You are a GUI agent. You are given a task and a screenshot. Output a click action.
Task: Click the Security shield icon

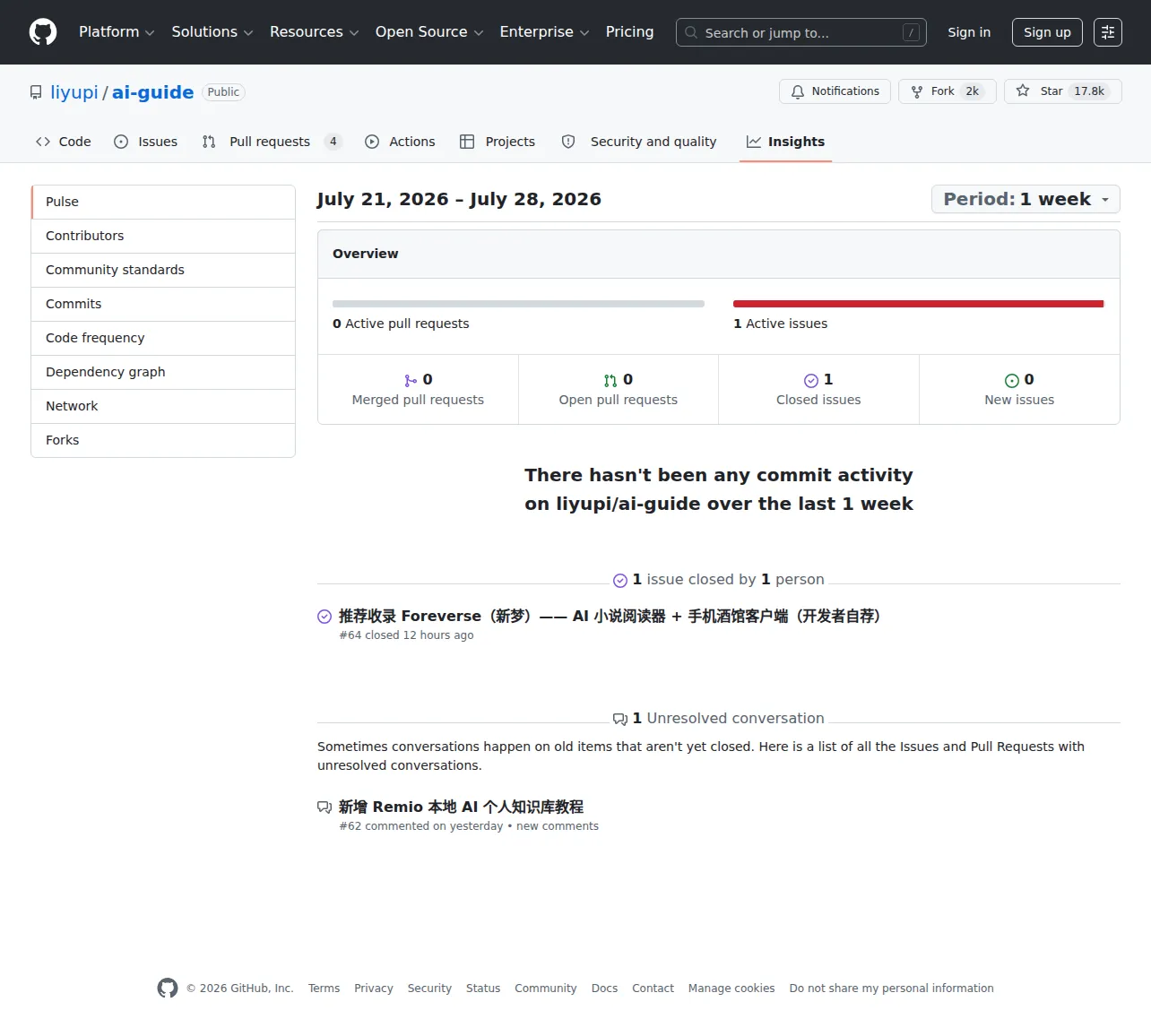(568, 142)
